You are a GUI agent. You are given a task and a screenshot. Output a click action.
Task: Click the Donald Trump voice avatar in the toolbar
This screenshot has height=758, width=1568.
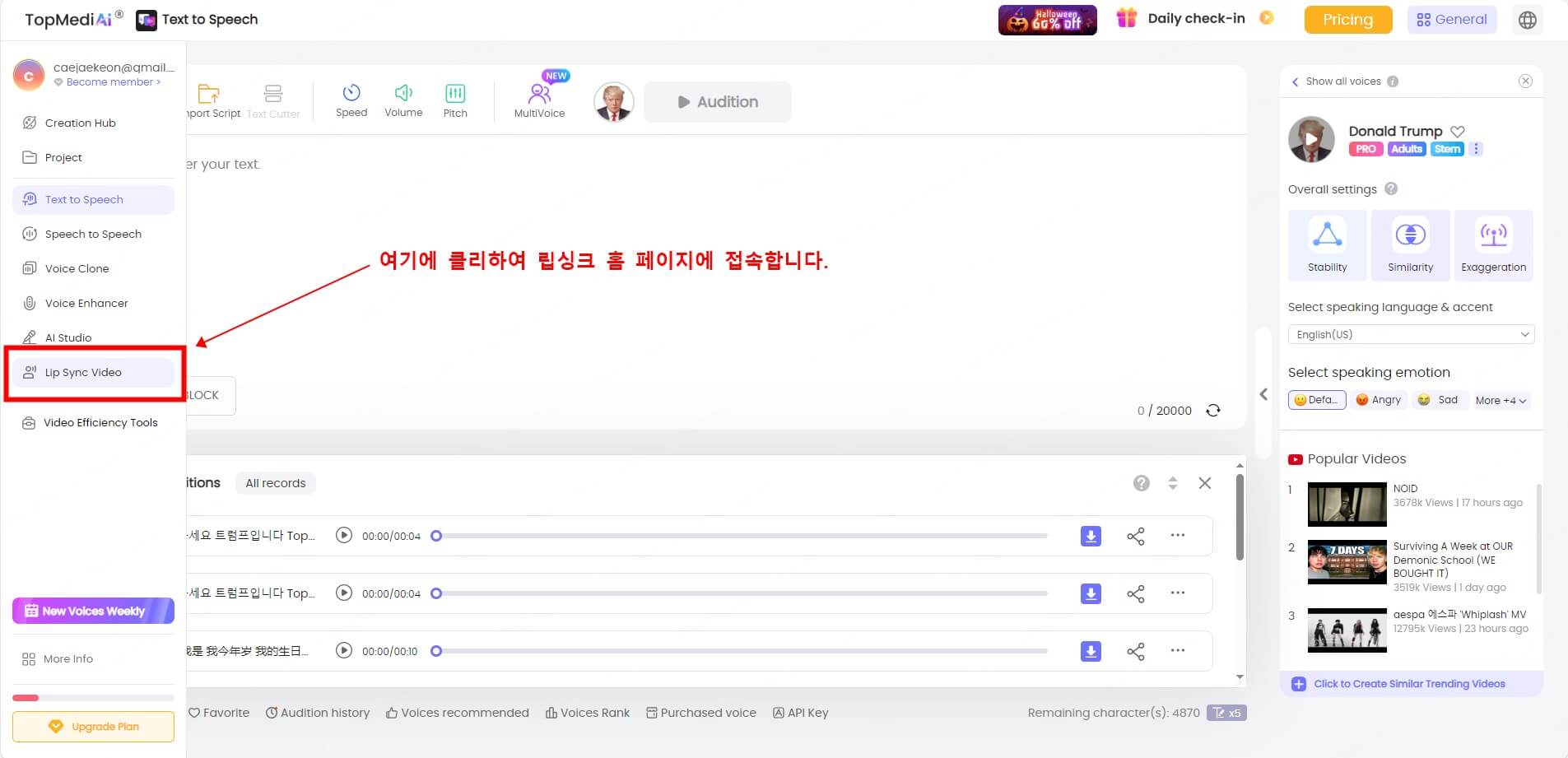[613, 102]
